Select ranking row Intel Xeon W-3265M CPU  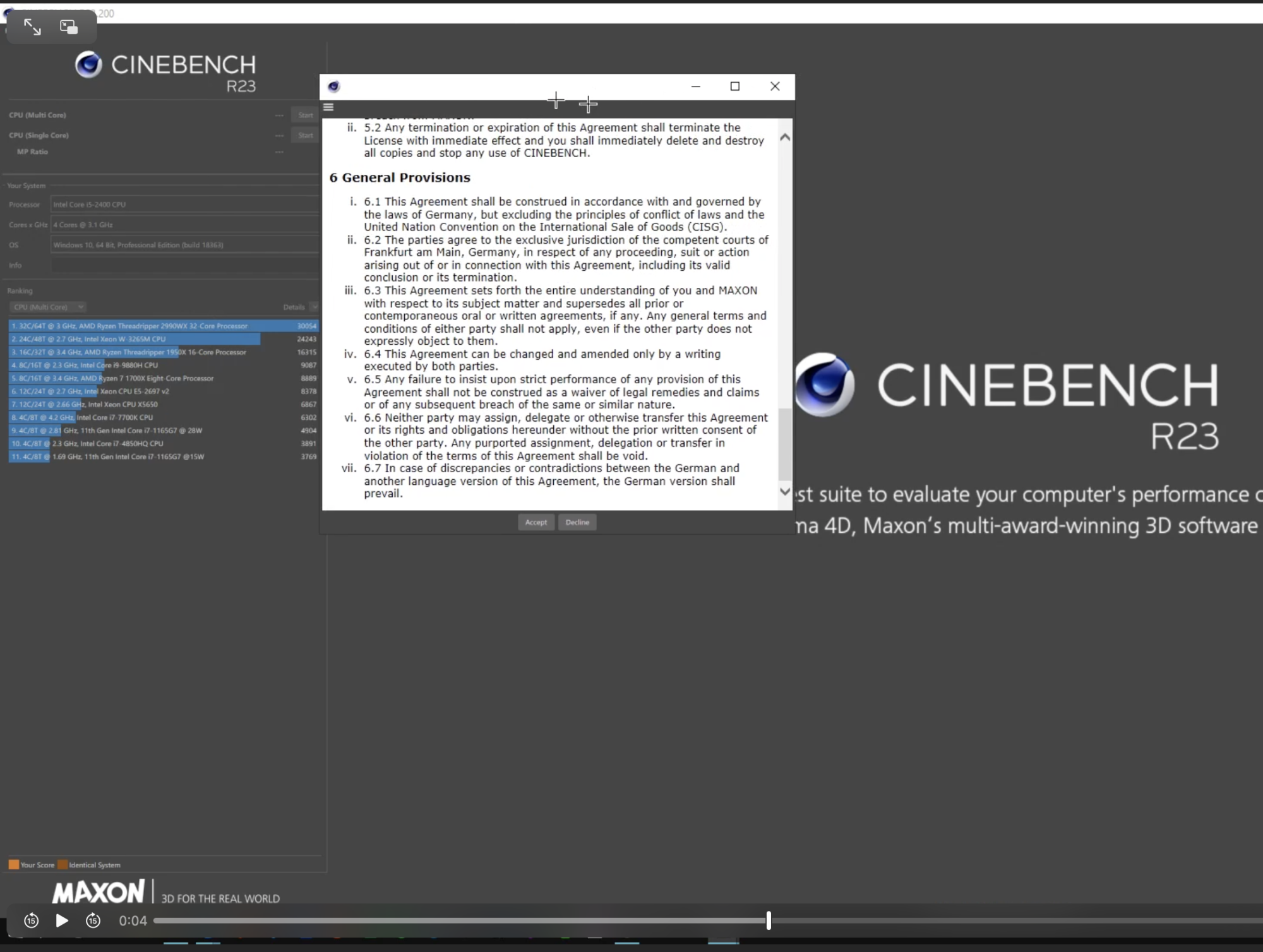click(164, 339)
